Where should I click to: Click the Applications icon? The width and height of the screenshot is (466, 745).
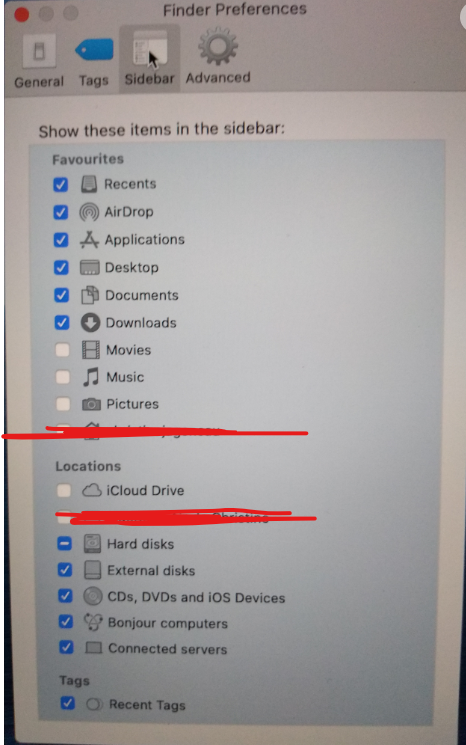[89, 239]
